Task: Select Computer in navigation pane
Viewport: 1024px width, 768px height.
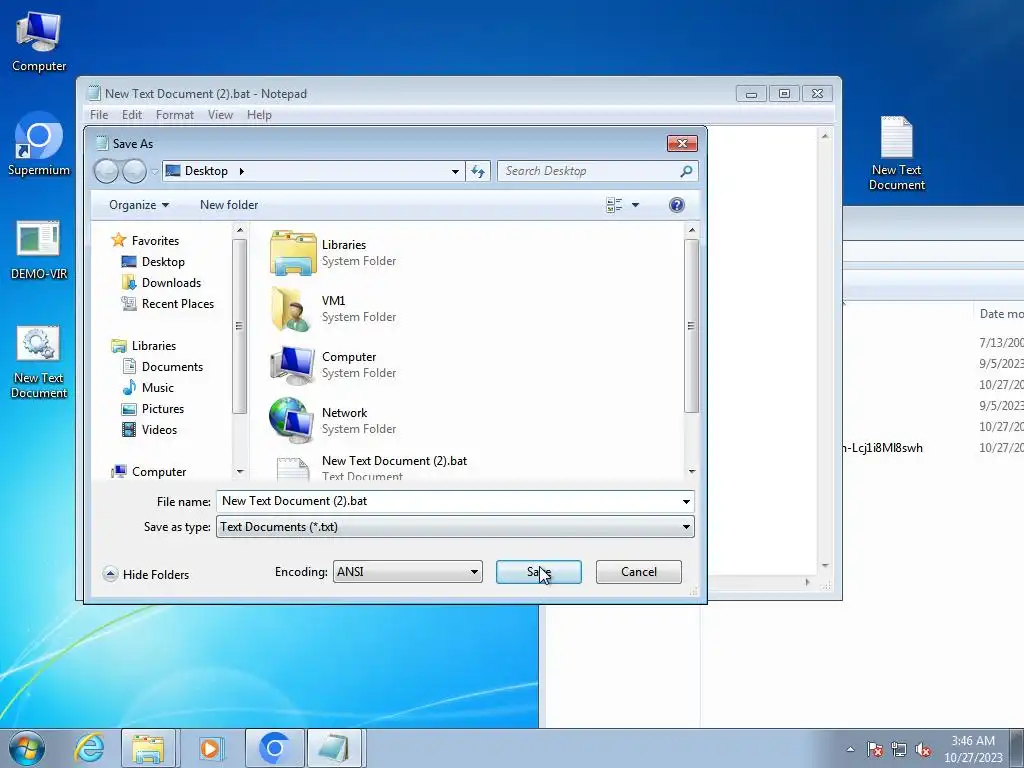Action: [149, 472]
